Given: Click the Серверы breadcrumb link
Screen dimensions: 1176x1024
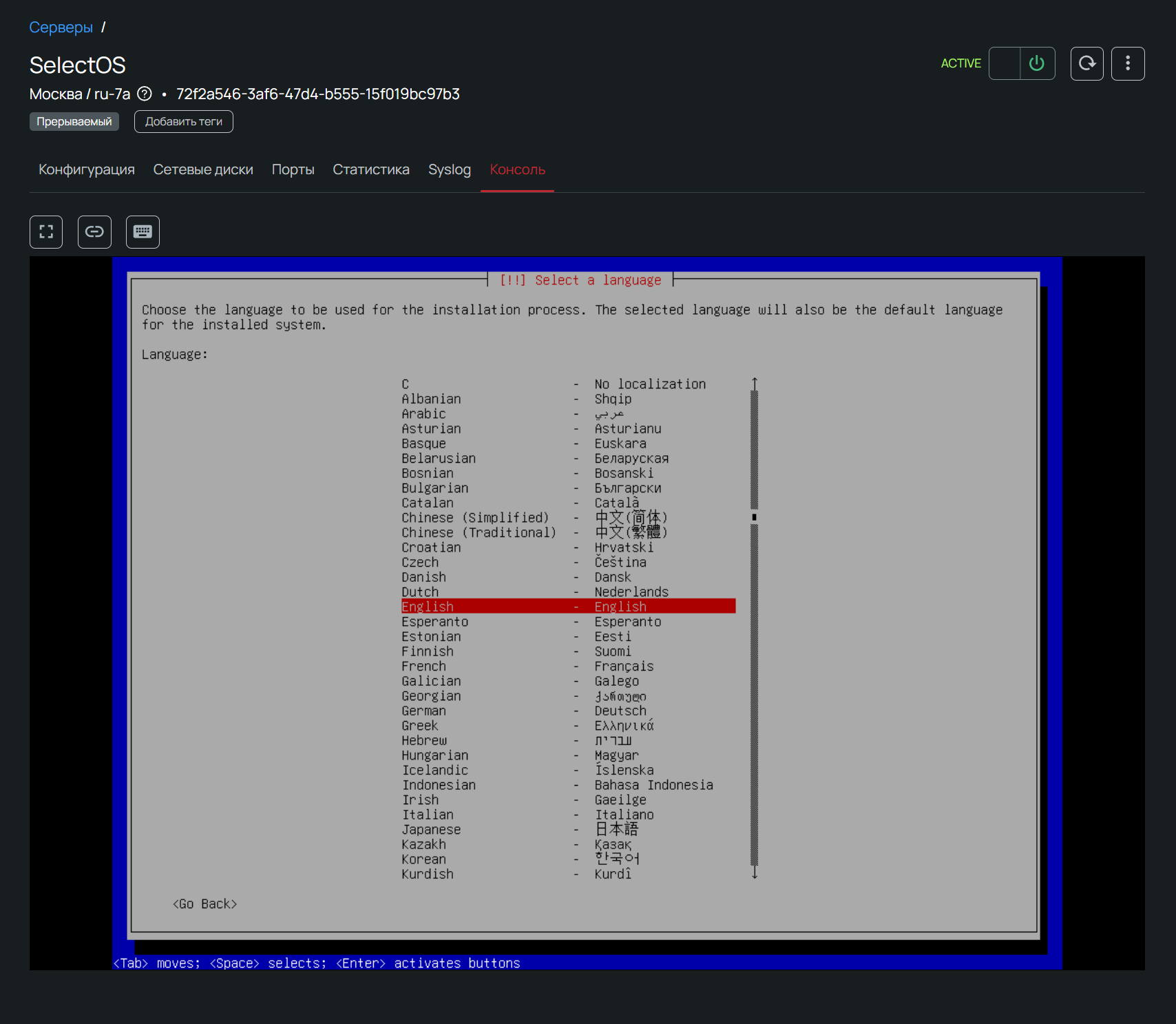Looking at the screenshot, I should click(x=61, y=28).
